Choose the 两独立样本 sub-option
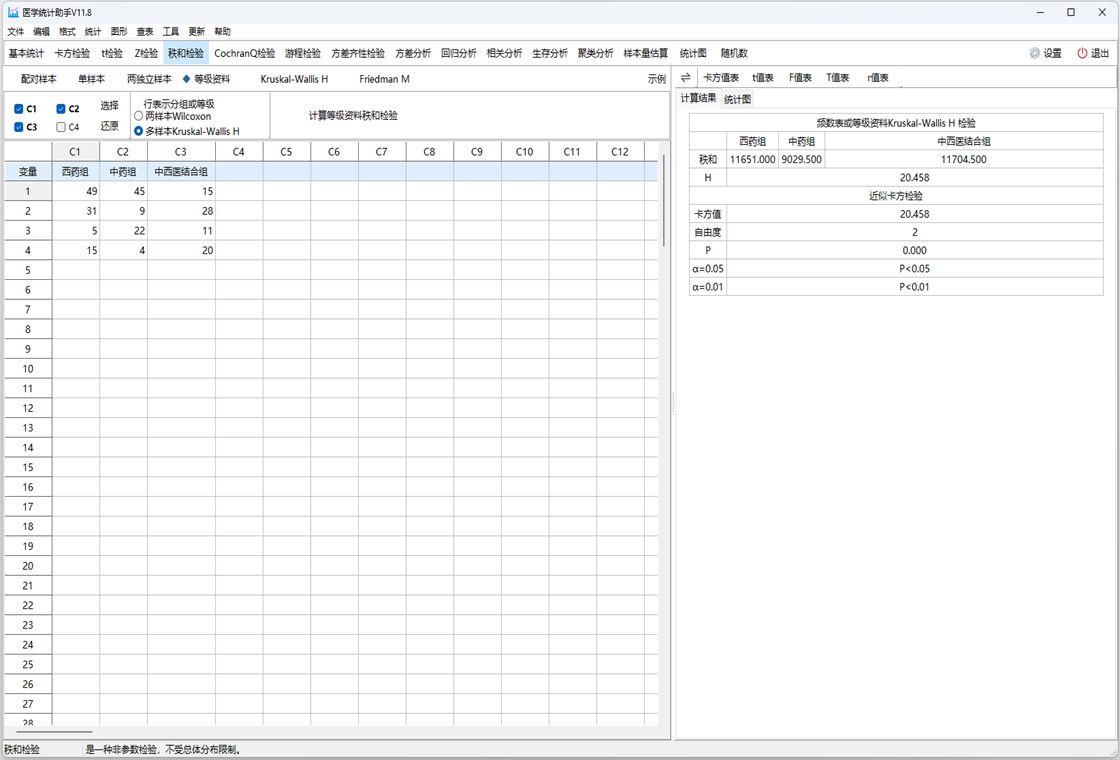Screen dimensions: 1120x760 click(x=149, y=79)
